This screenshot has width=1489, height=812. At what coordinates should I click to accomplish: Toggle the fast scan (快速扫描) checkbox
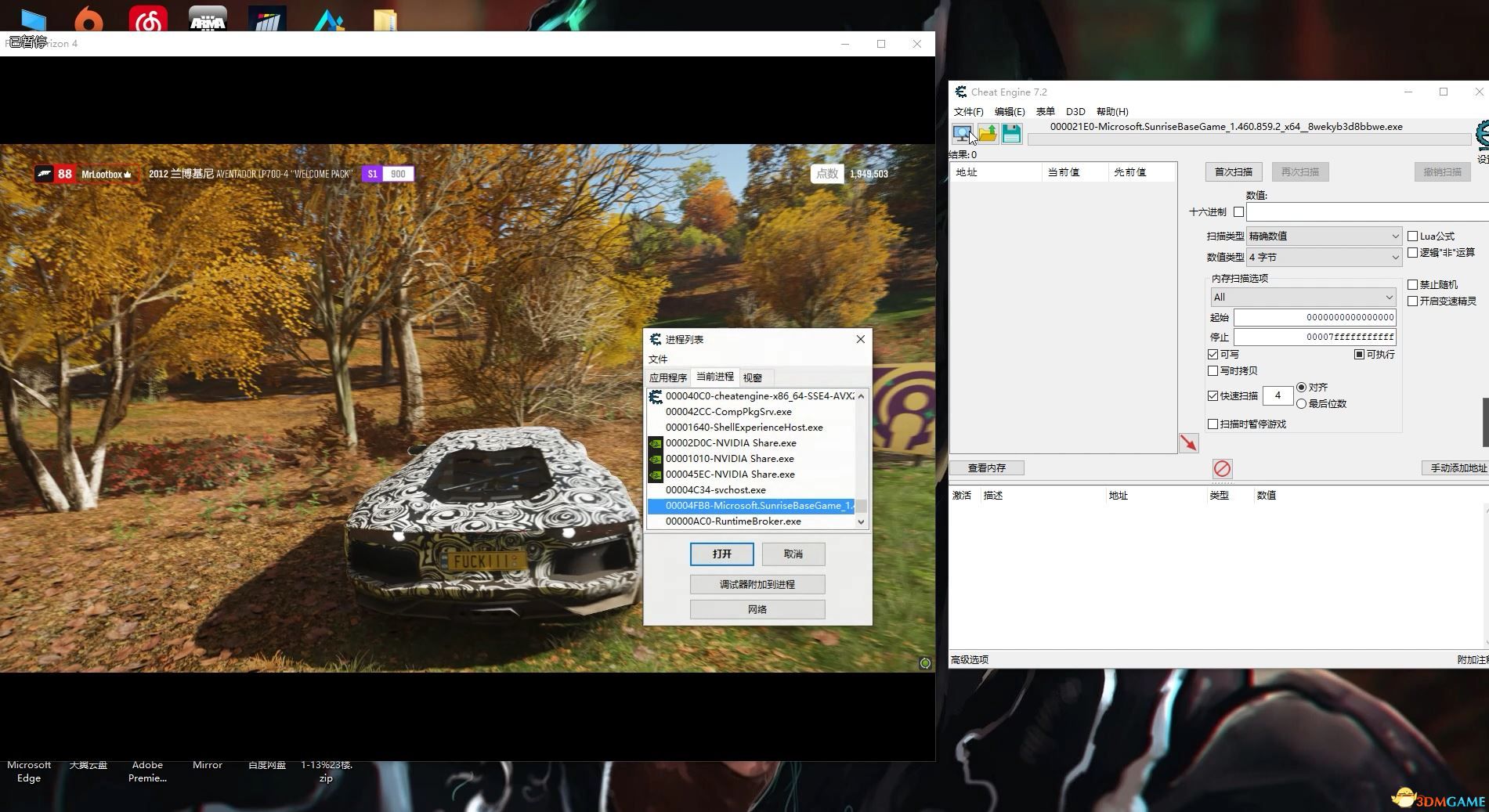tap(1213, 396)
